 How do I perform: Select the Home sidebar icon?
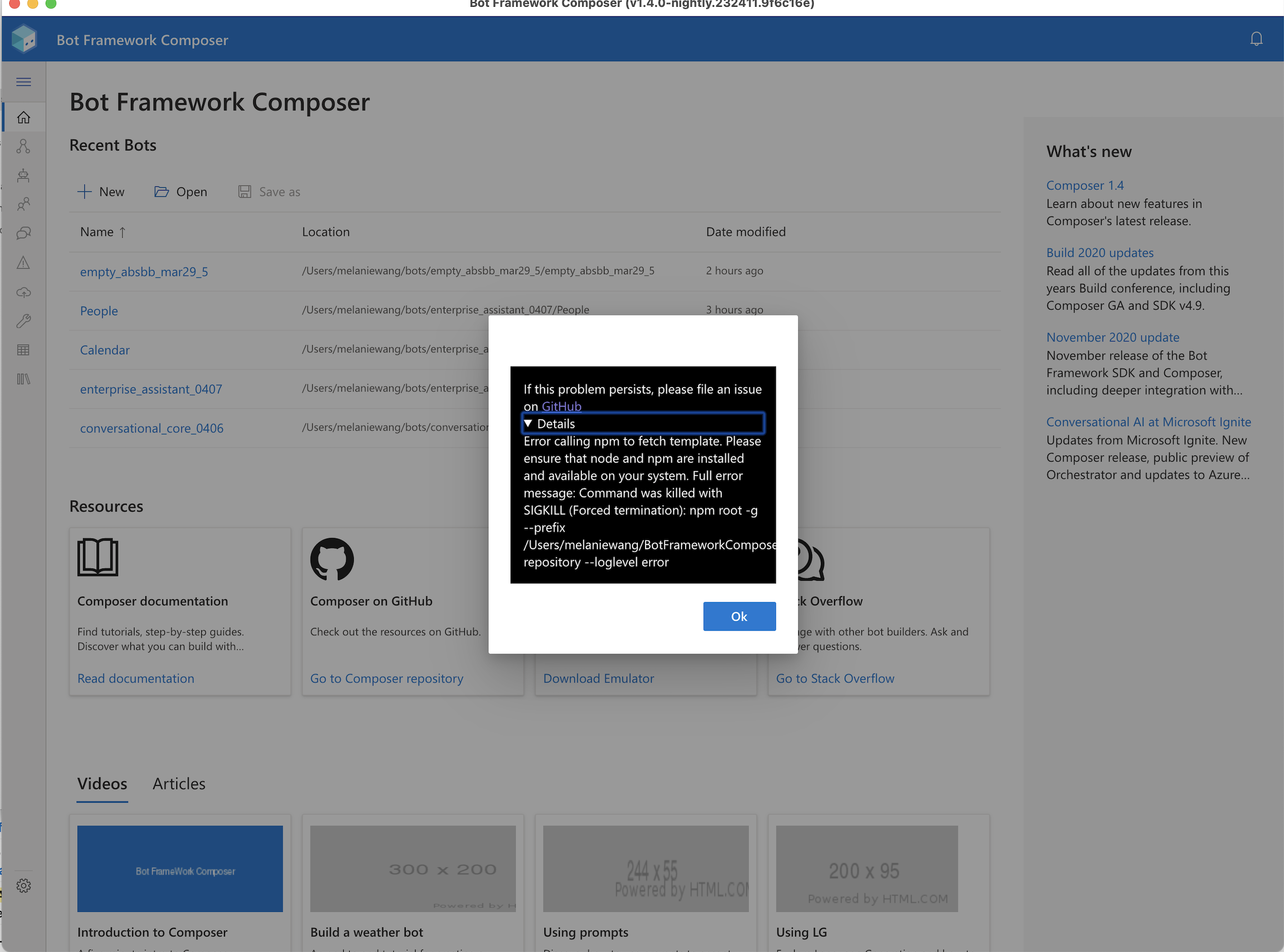[x=24, y=117]
